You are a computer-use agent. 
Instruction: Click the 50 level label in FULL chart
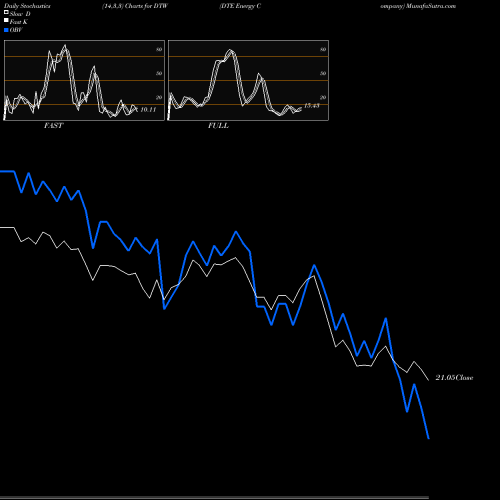click(323, 73)
